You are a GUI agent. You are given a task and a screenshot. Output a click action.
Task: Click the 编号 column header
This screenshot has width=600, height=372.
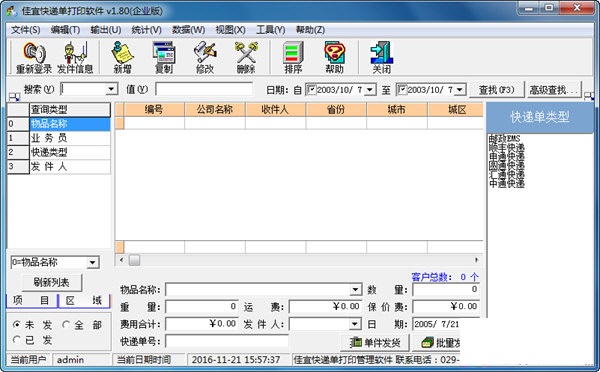[x=154, y=110]
